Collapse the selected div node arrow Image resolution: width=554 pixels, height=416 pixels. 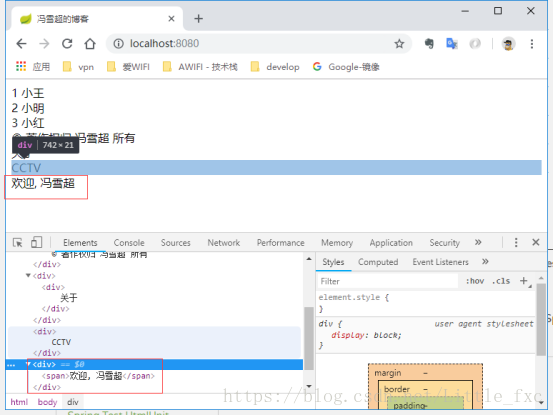[28, 364]
